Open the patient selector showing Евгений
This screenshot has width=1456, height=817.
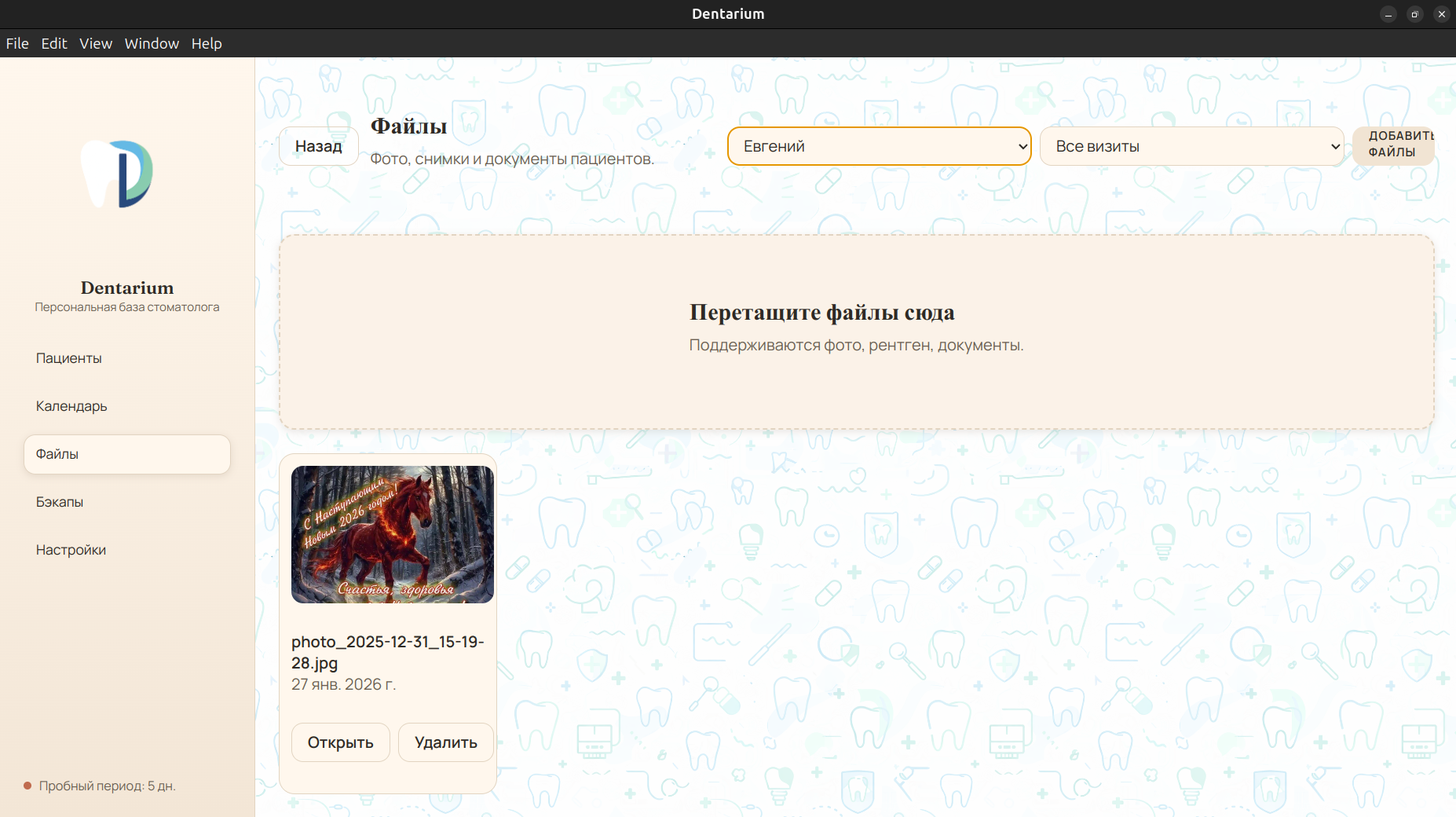pyautogui.click(x=878, y=146)
